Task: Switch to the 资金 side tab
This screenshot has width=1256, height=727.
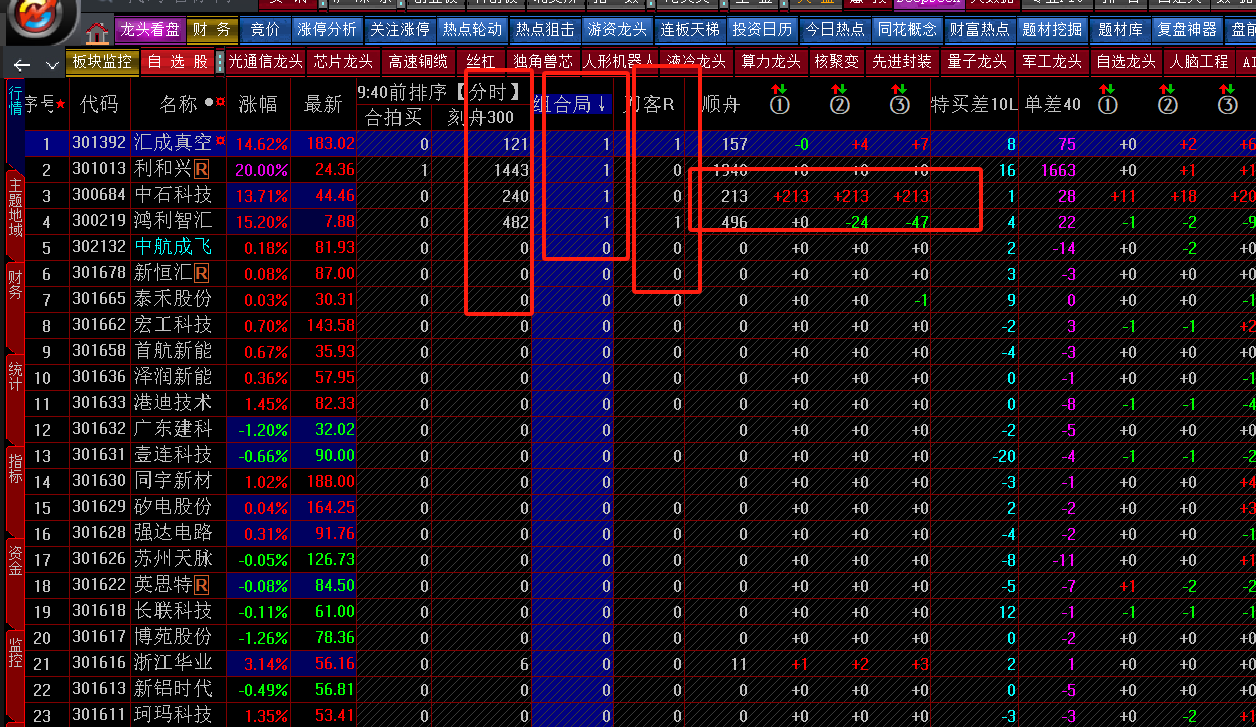Action: click(x=15, y=561)
